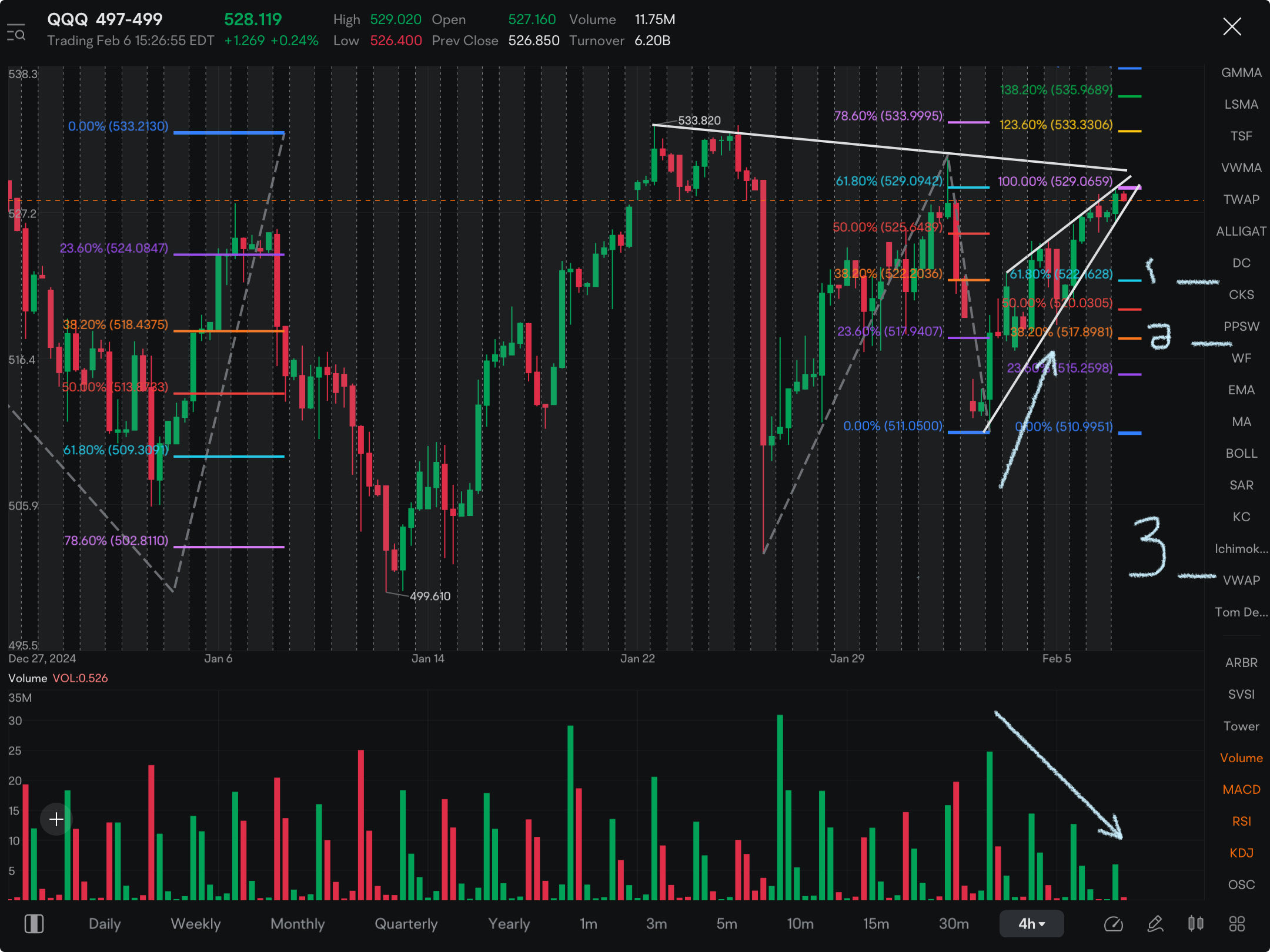Select the 78.60% (502.8110) Fibonacci level
The height and width of the screenshot is (952, 1270).
point(116,541)
